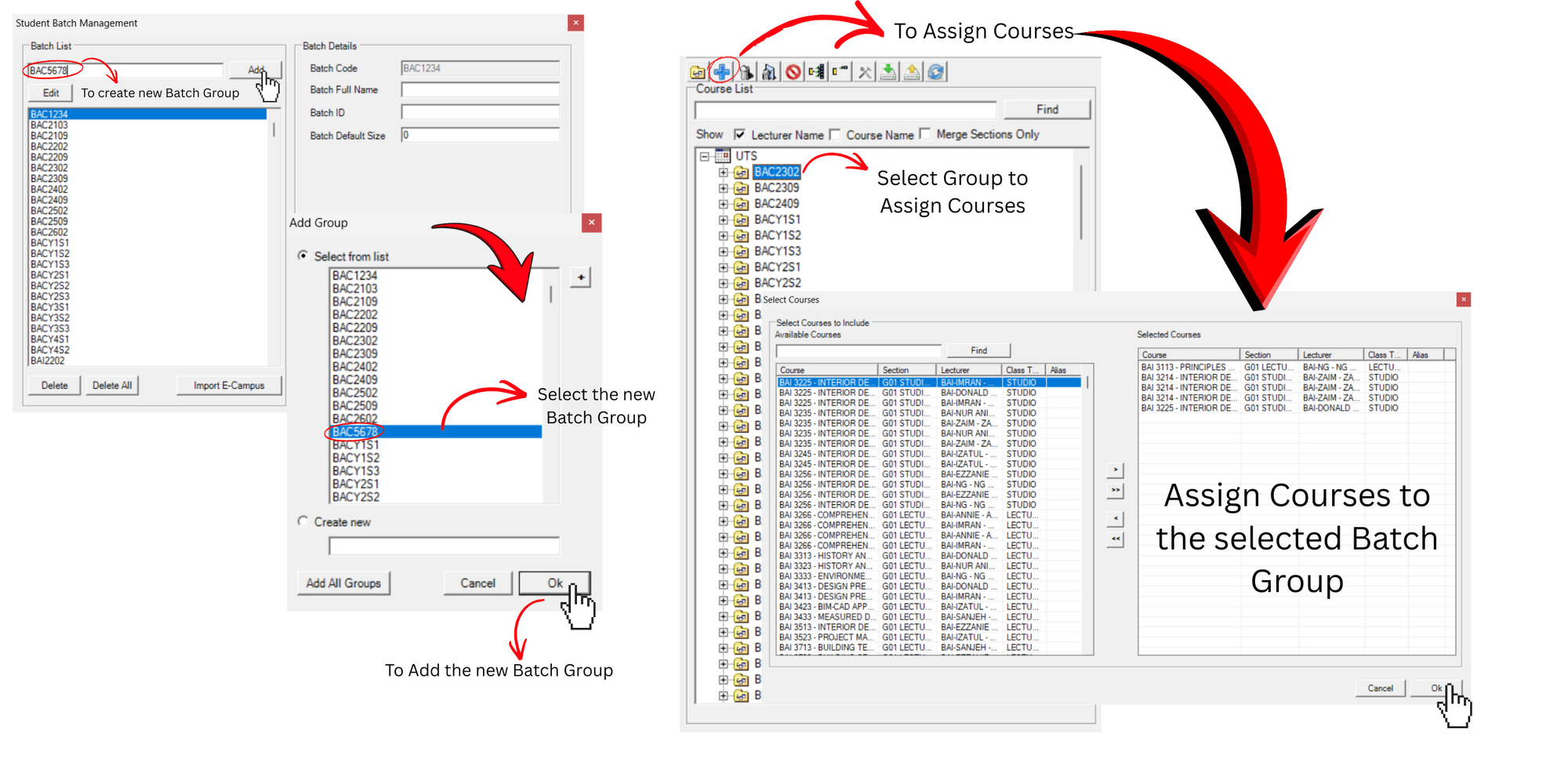Screen dimensions: 1568x784
Task: Click the split-node icon in toolbar
Action: coord(840,72)
